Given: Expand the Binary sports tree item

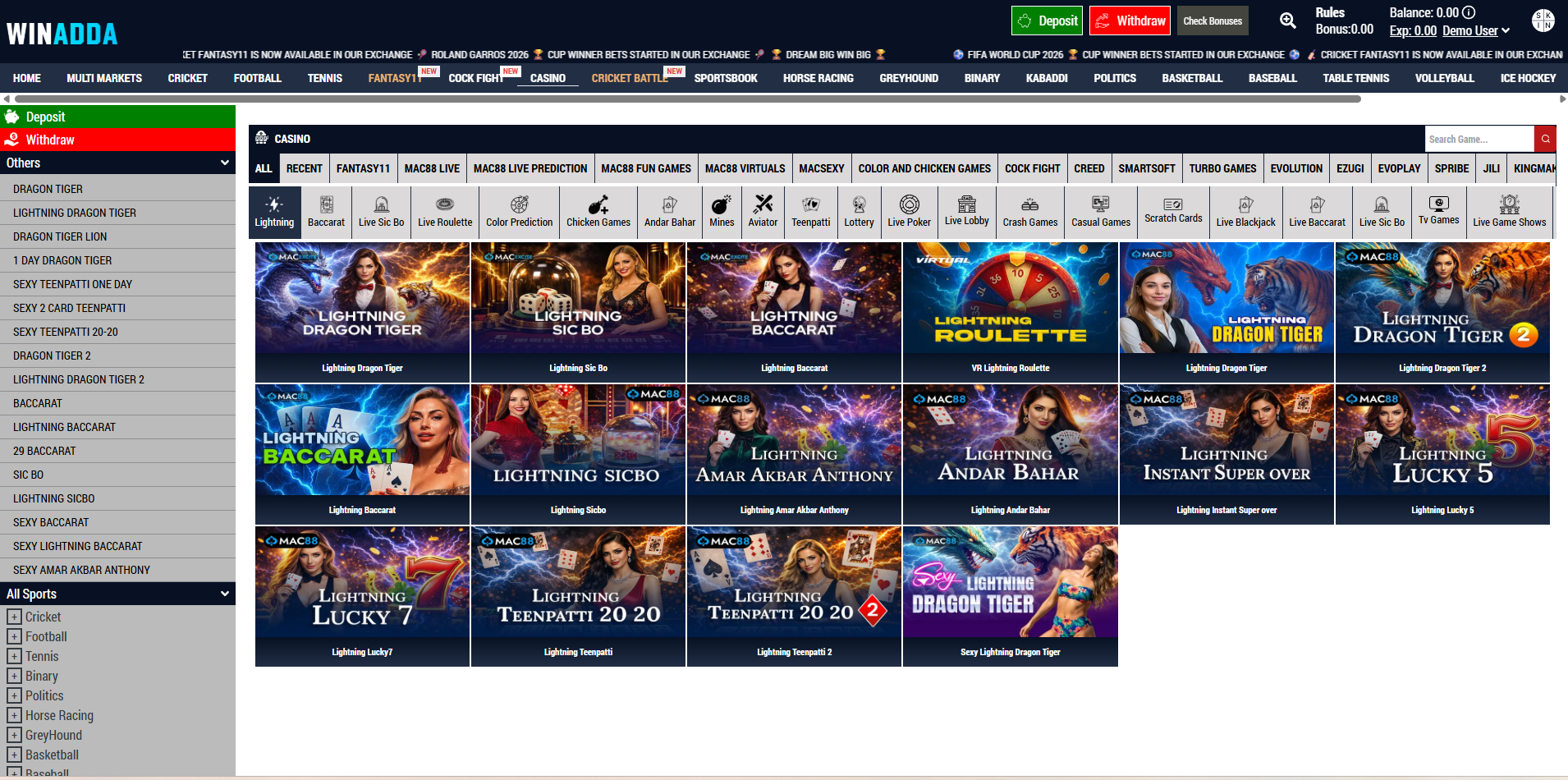Looking at the screenshot, I should (x=14, y=676).
